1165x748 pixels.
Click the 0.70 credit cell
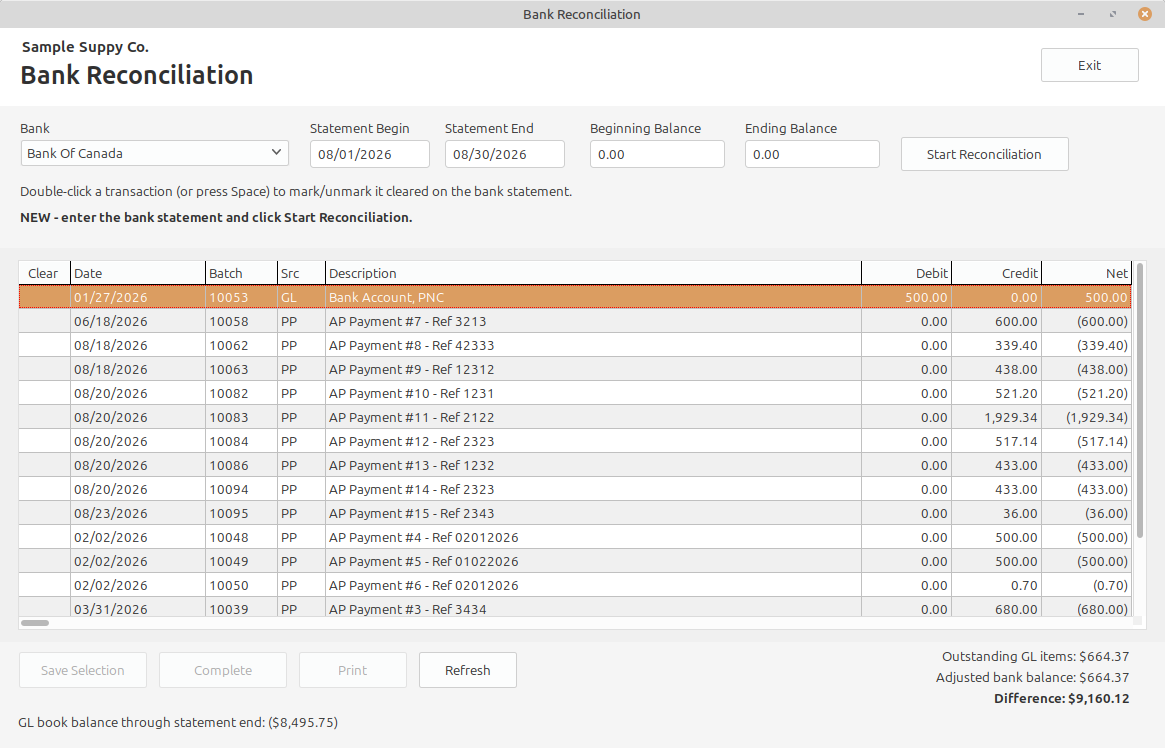pyautogui.click(x=996, y=585)
